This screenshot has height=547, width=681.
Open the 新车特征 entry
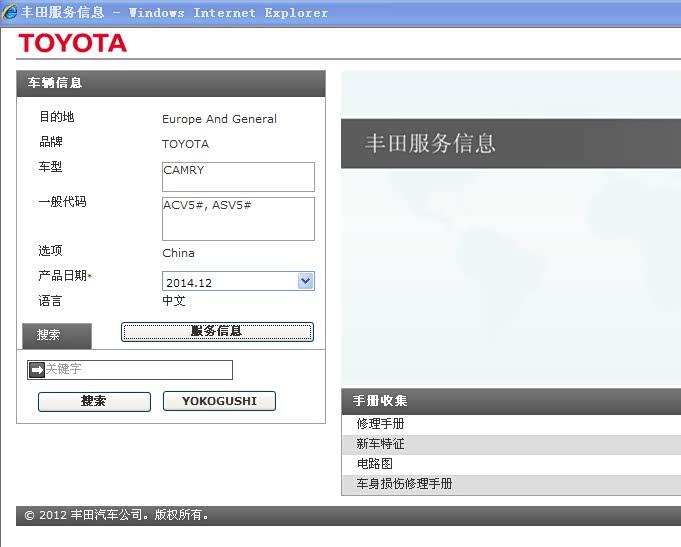click(381, 444)
